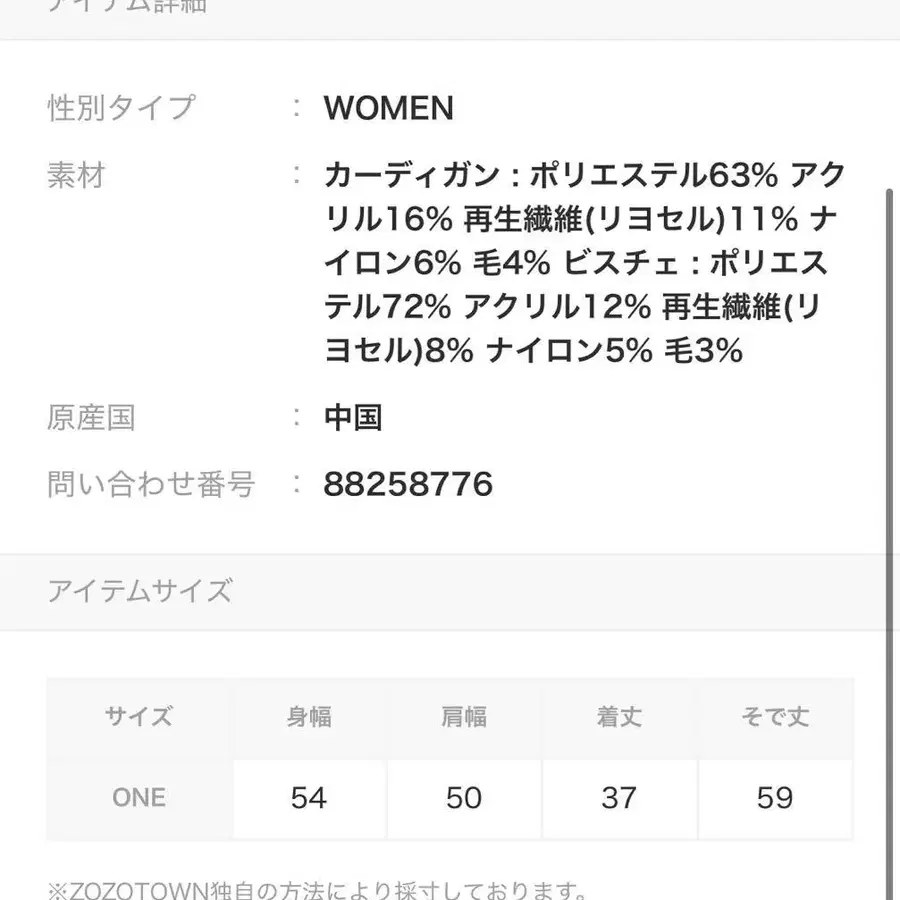Click the 問い合わせ番号 label
The width and height of the screenshot is (900, 900).
151,485
